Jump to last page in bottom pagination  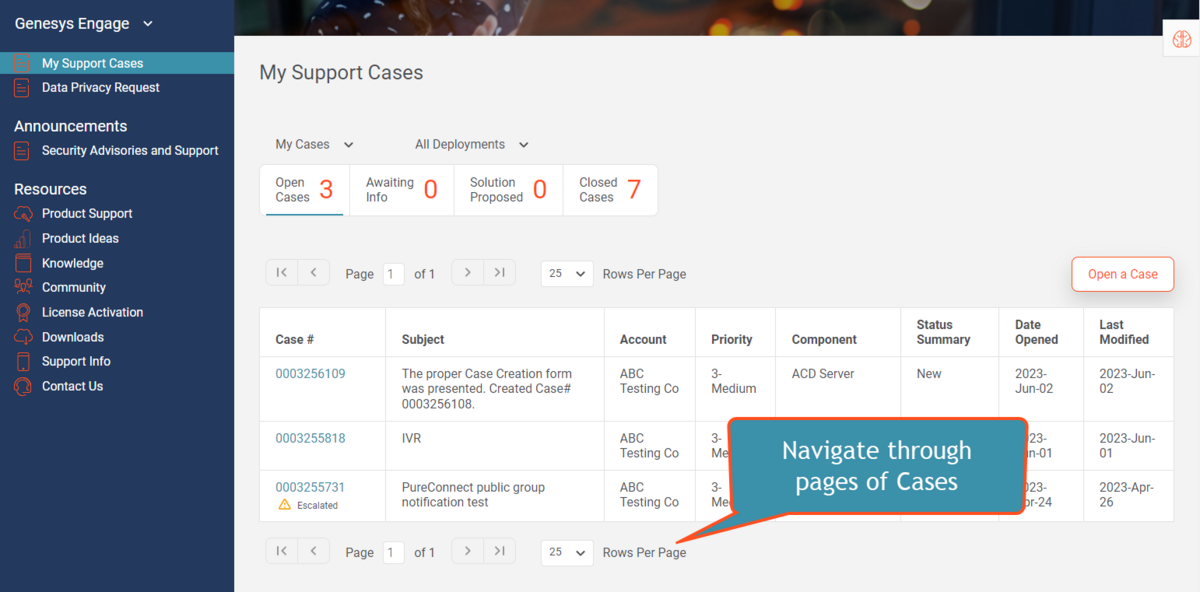click(x=500, y=551)
